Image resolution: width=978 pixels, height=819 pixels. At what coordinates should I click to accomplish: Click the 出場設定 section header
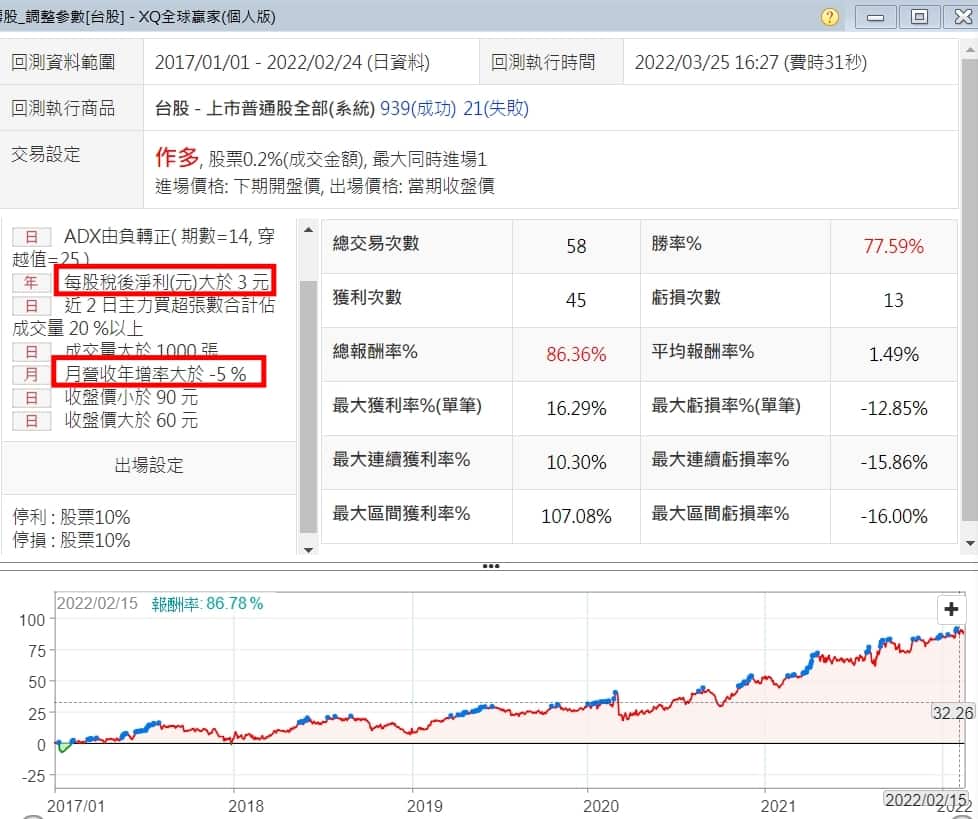(x=150, y=466)
